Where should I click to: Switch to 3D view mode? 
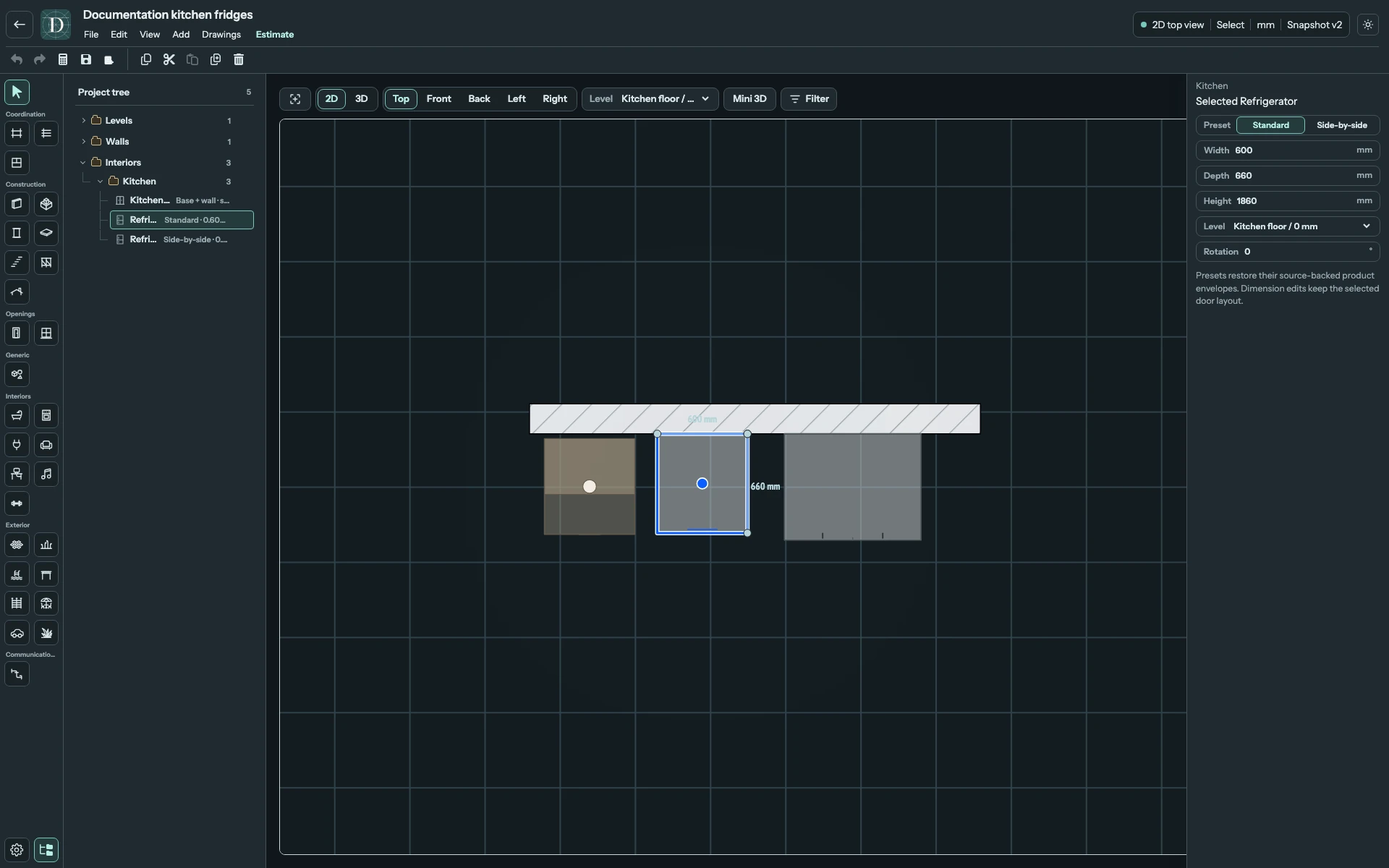[x=361, y=99]
